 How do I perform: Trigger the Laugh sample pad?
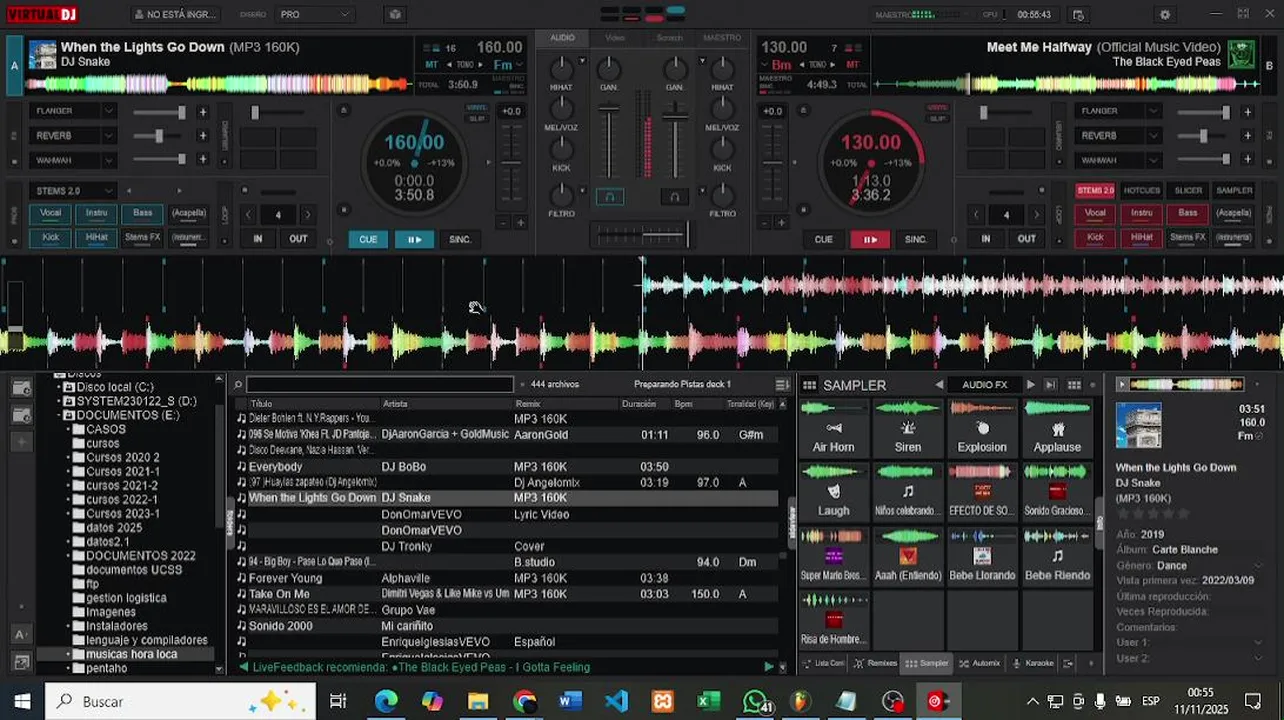(x=833, y=492)
